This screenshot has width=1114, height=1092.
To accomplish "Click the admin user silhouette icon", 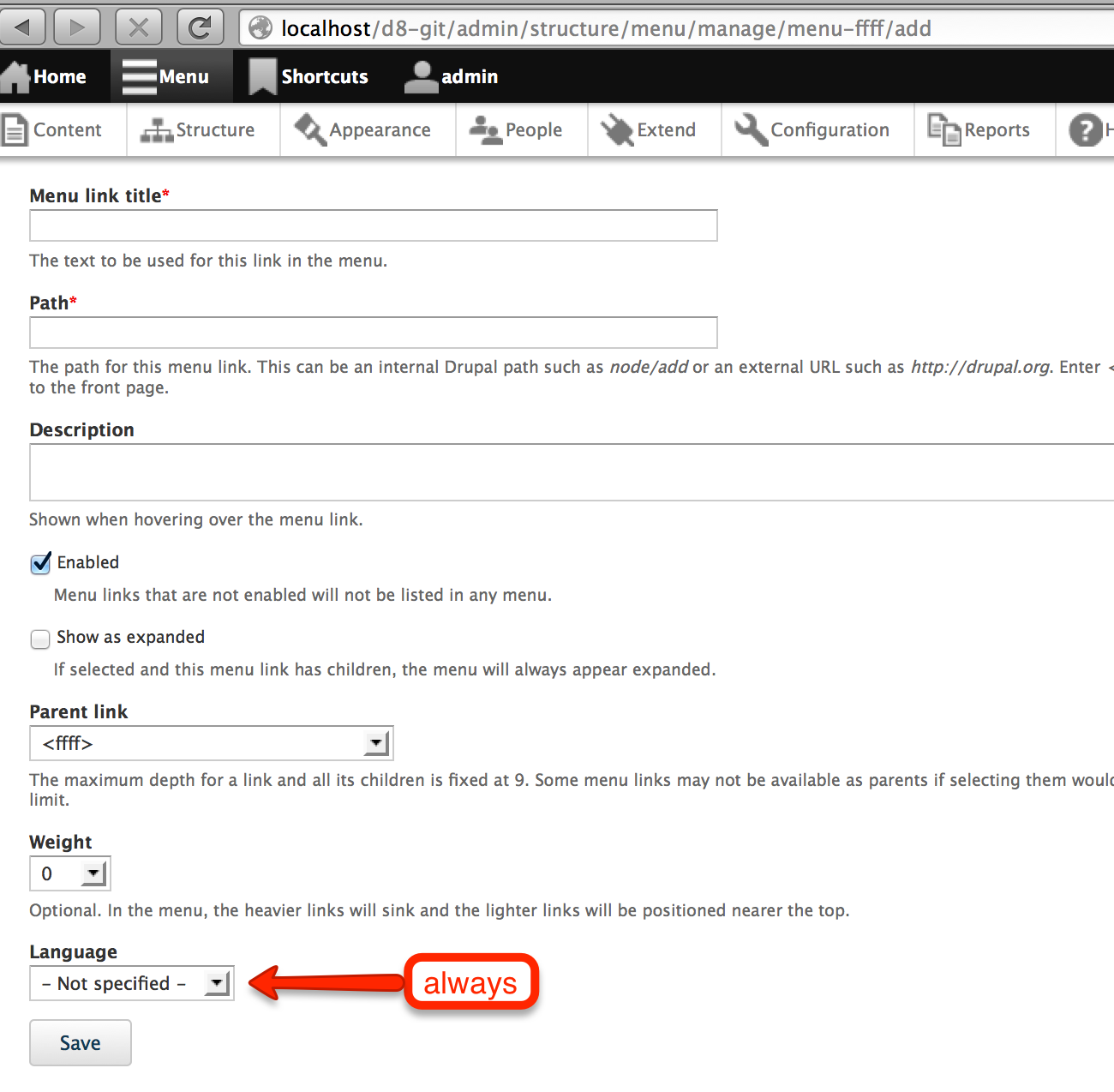I will click(421, 76).
